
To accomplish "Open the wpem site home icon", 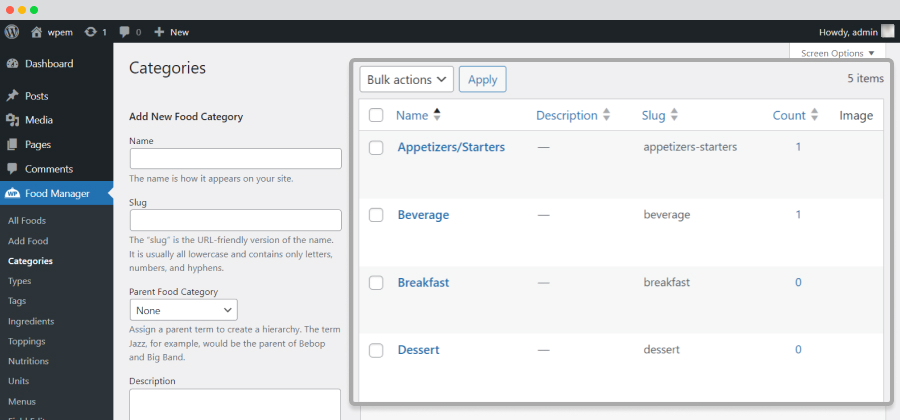I will click(x=37, y=32).
